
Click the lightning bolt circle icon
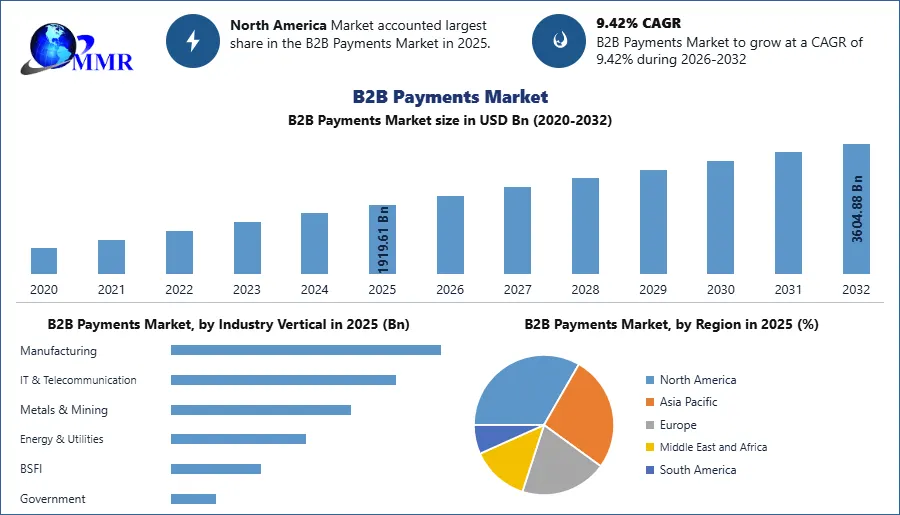(193, 41)
